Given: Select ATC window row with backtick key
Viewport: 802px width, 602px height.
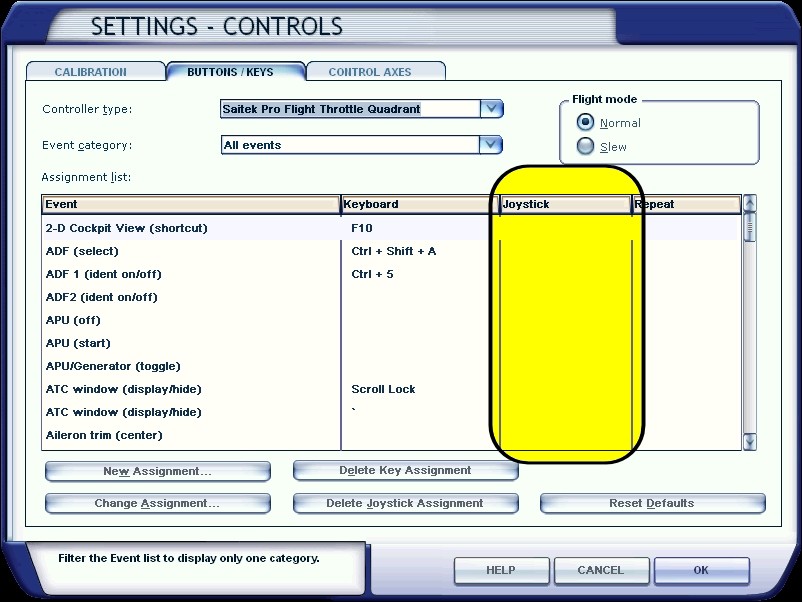Looking at the screenshot, I should click(x=391, y=412).
